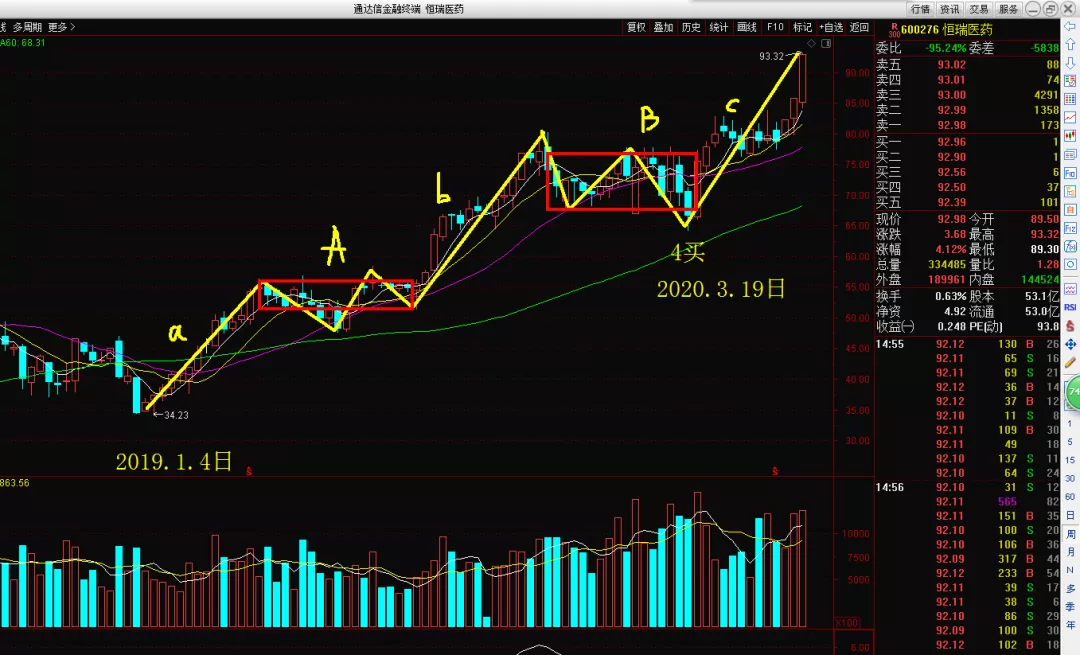This screenshot has width=1080, height=655.
Task: Click the 换手 value 0.63%
Action: point(951,296)
